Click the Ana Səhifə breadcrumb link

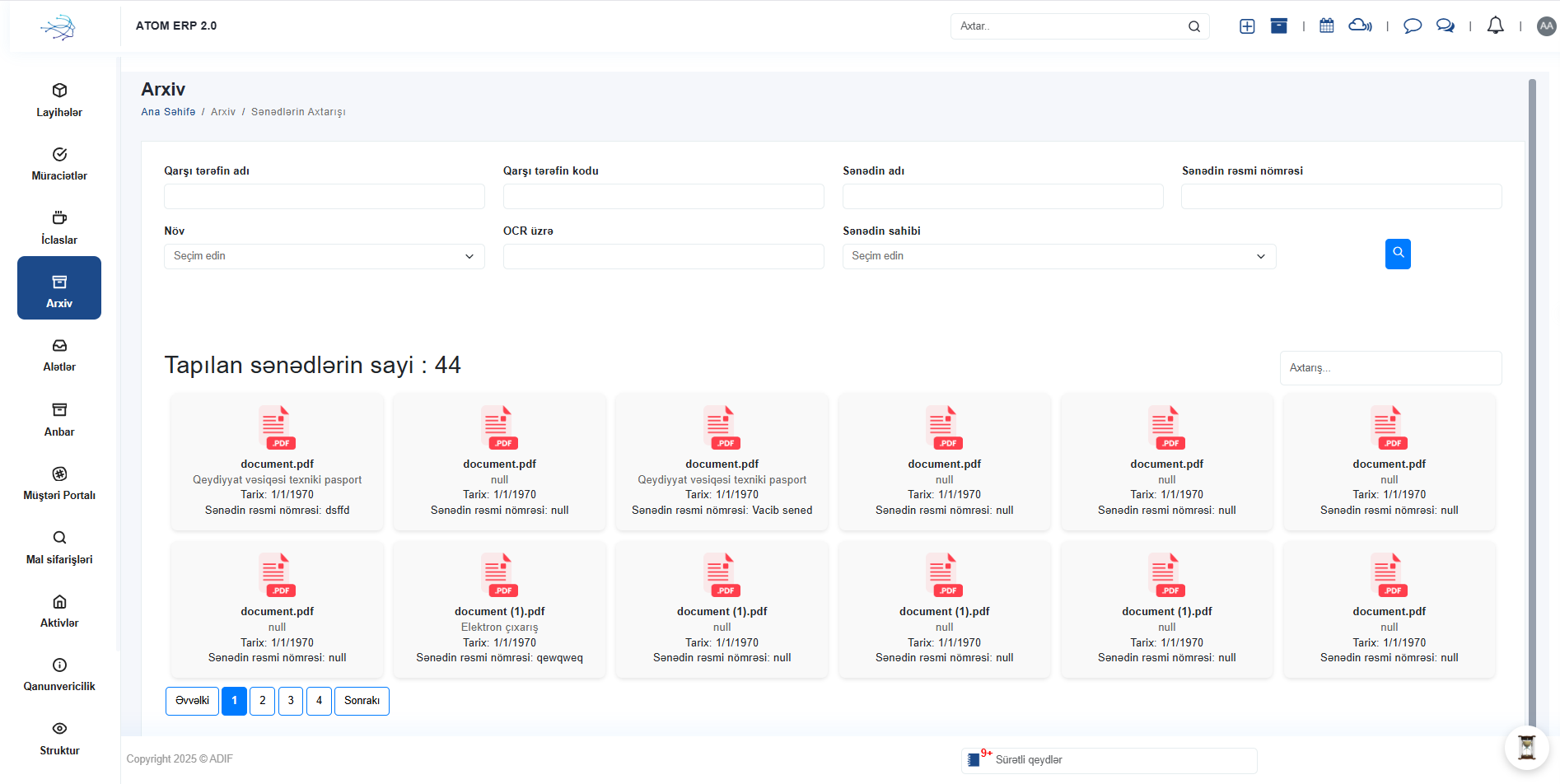tap(168, 112)
